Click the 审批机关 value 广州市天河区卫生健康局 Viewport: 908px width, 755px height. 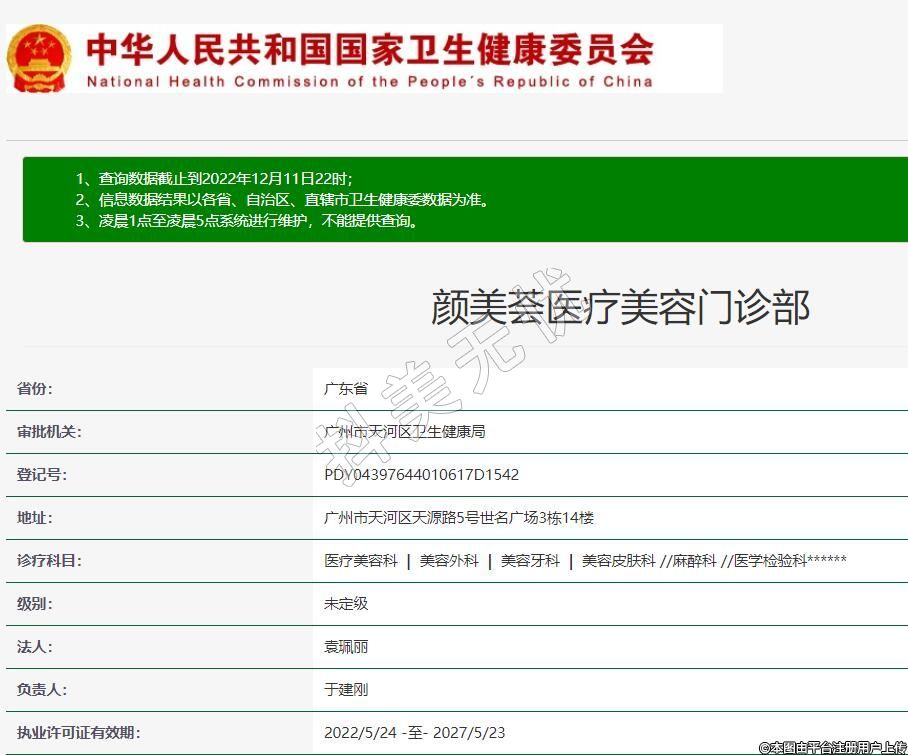(405, 432)
